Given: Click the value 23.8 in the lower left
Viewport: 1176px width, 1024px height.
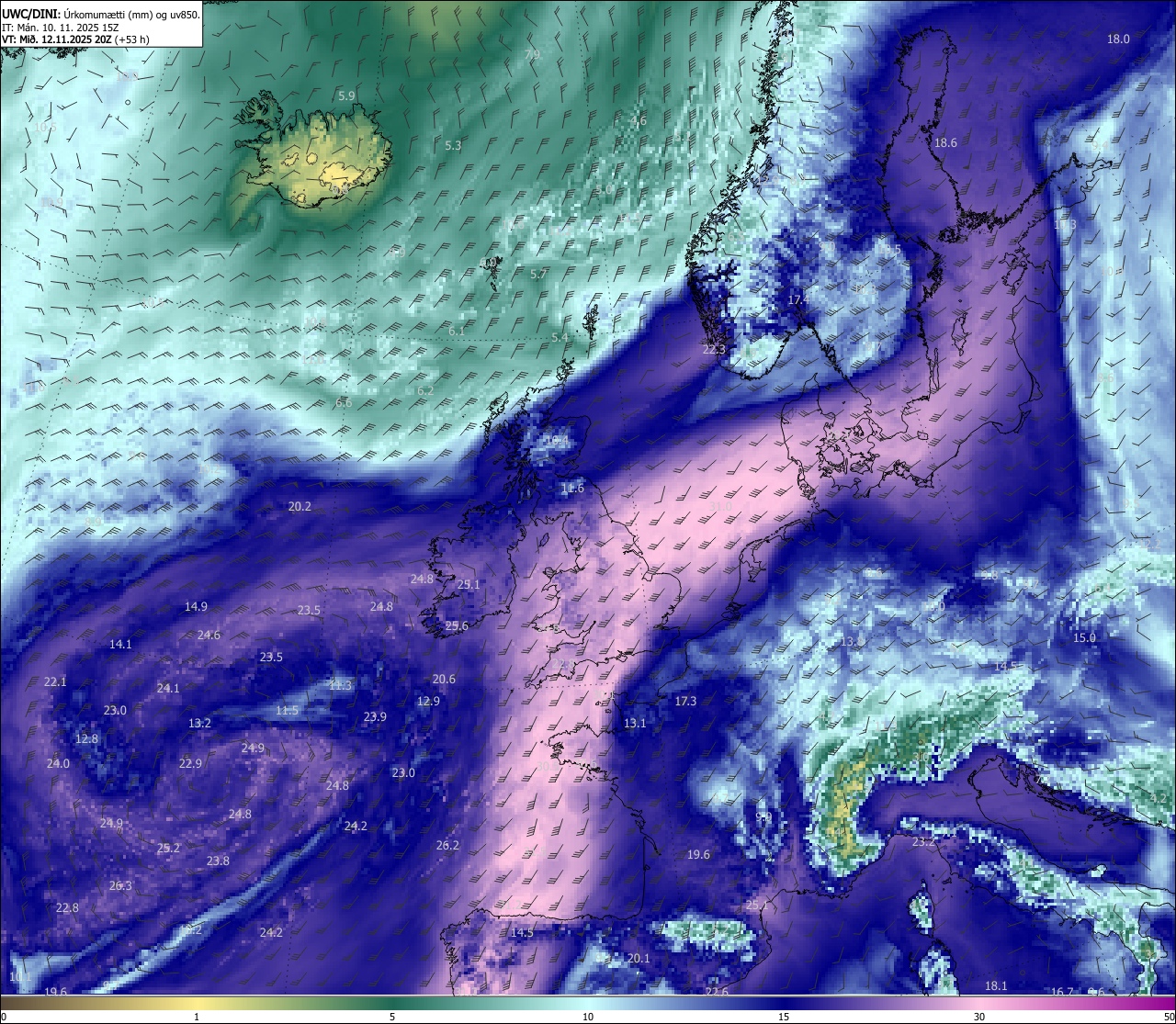Looking at the screenshot, I should [218, 861].
